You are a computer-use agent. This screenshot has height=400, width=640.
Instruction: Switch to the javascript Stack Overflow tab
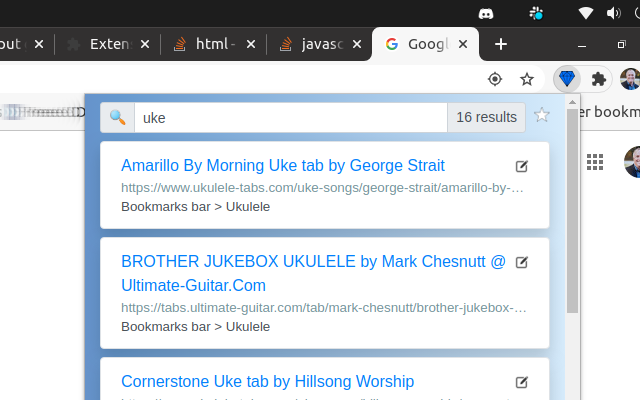pos(320,44)
